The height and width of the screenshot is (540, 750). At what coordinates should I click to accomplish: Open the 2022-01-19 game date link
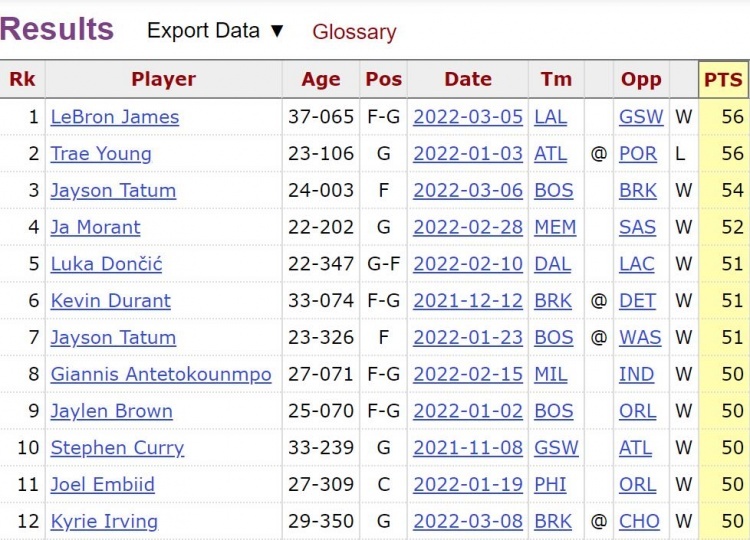tap(468, 485)
